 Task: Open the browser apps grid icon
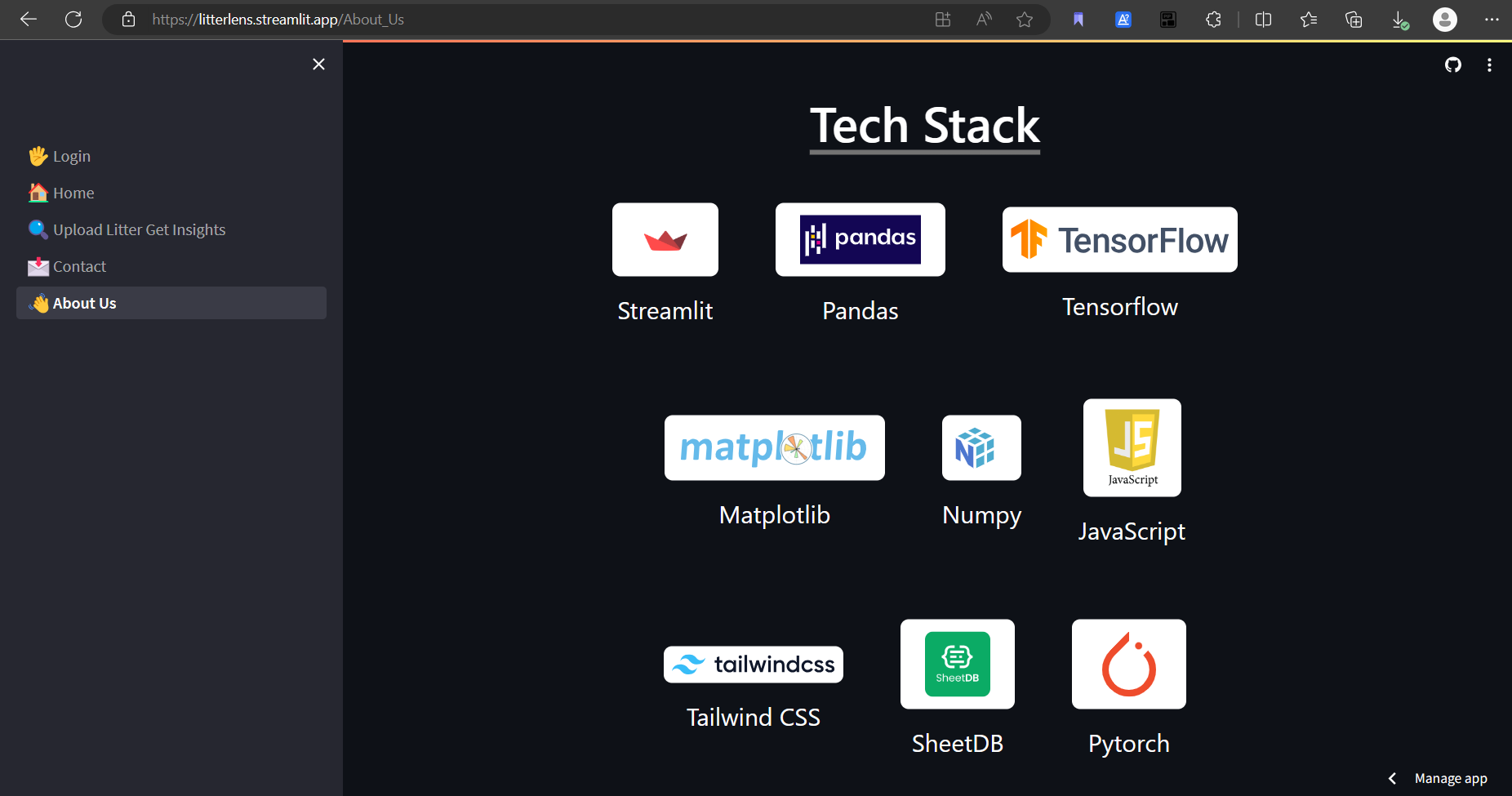943,19
